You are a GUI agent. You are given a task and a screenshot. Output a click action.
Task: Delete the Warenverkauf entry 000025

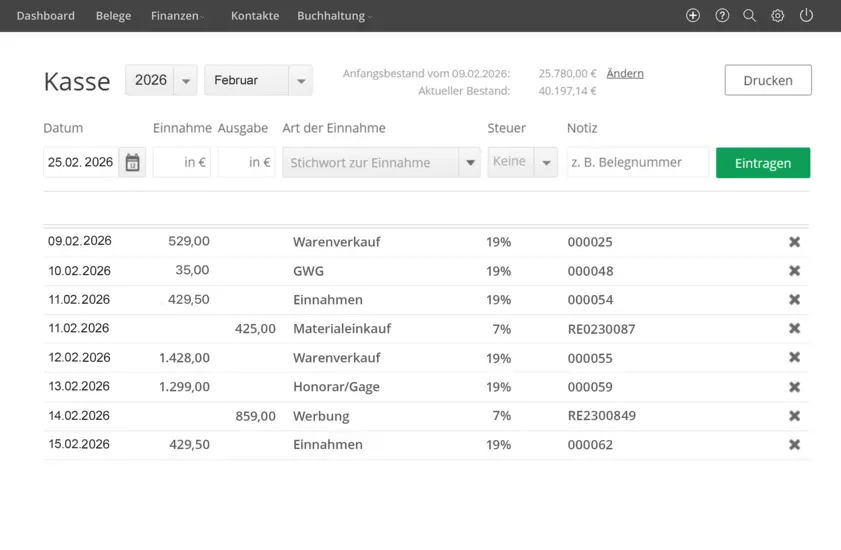[794, 242]
